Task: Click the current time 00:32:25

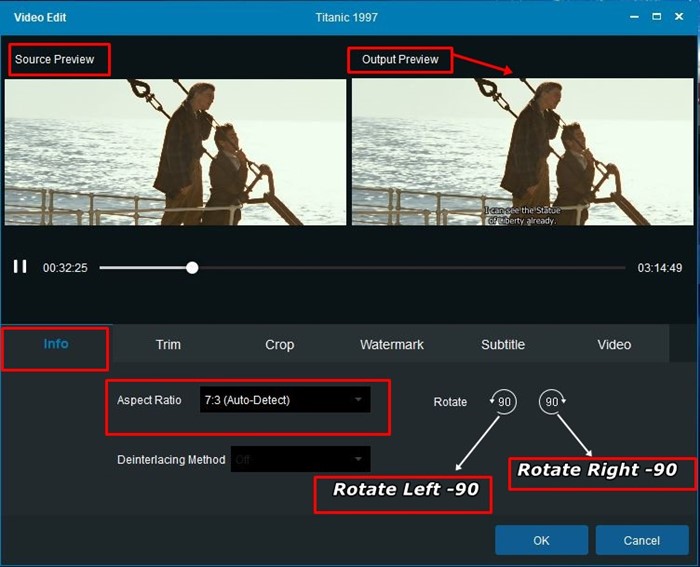Action: (65, 268)
